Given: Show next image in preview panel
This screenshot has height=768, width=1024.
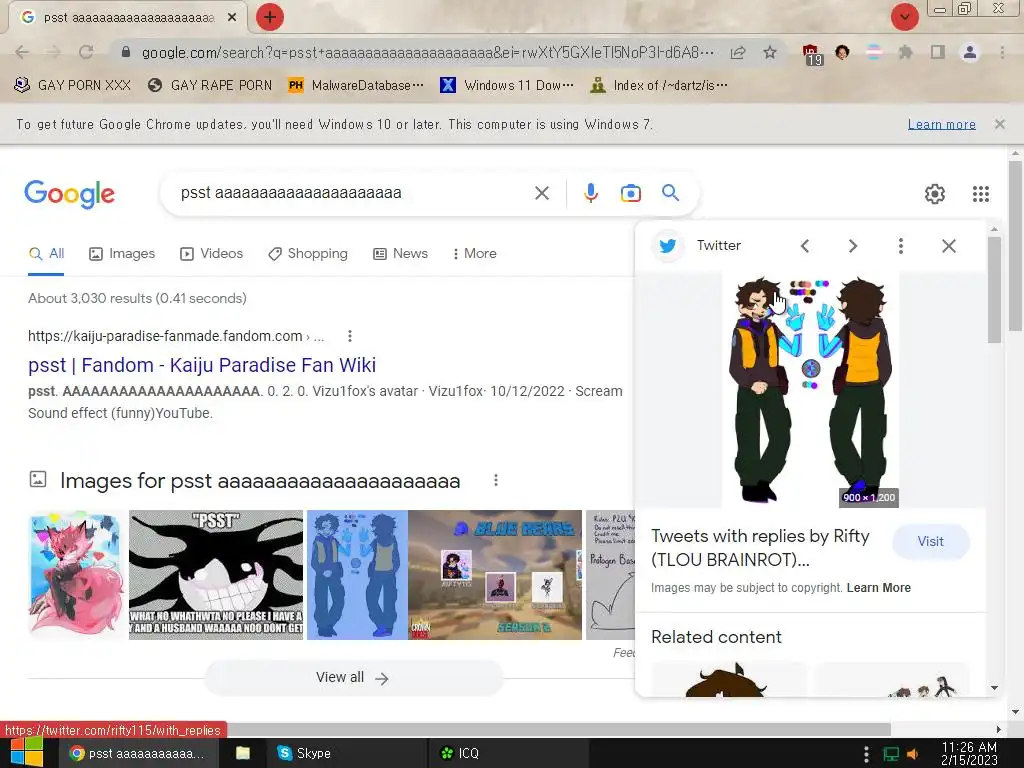Looking at the screenshot, I should [852, 246].
